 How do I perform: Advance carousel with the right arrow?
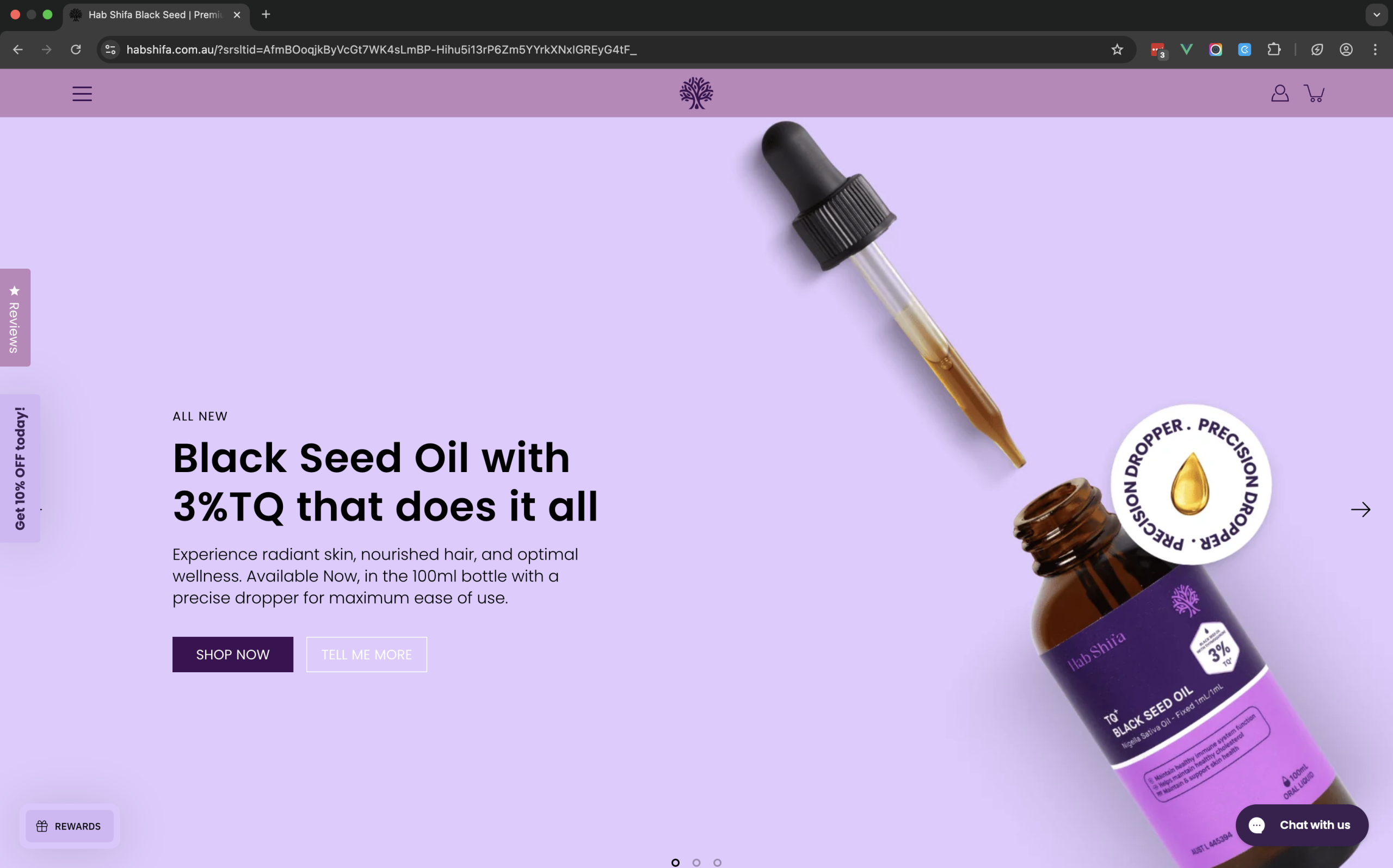pyautogui.click(x=1360, y=509)
